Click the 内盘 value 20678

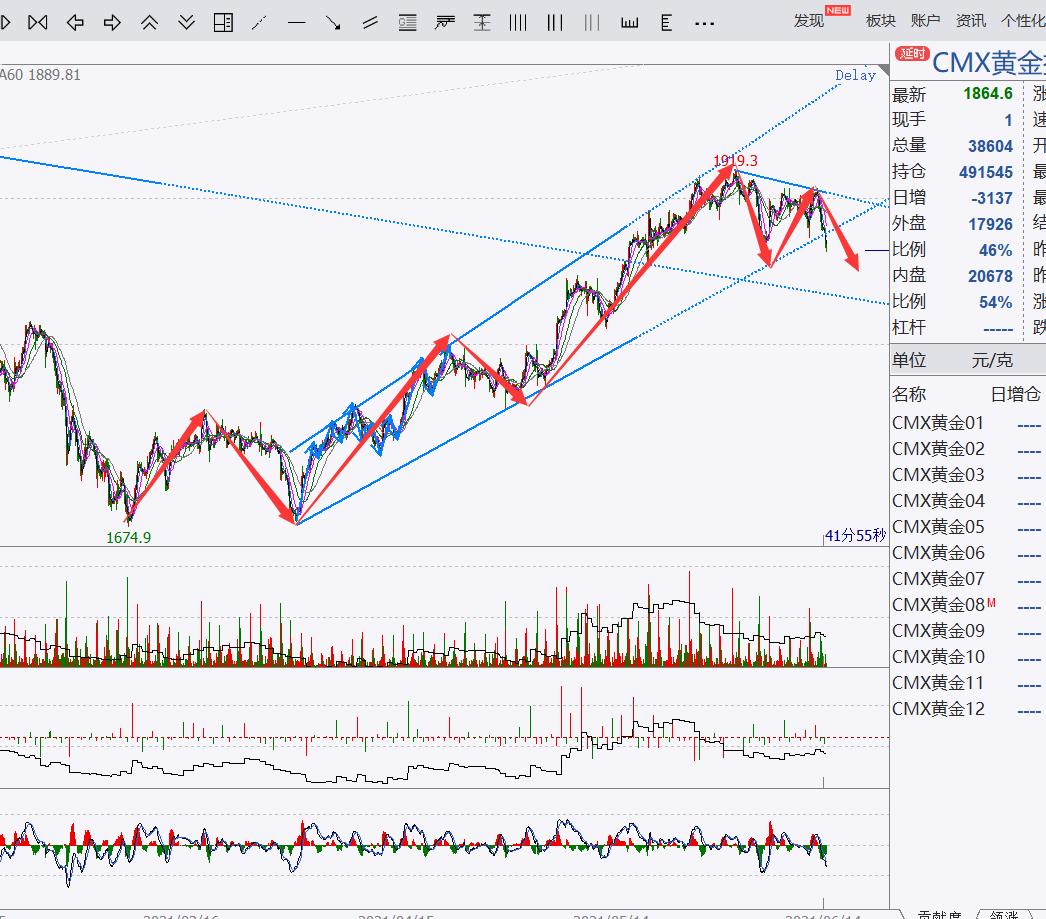[991, 276]
